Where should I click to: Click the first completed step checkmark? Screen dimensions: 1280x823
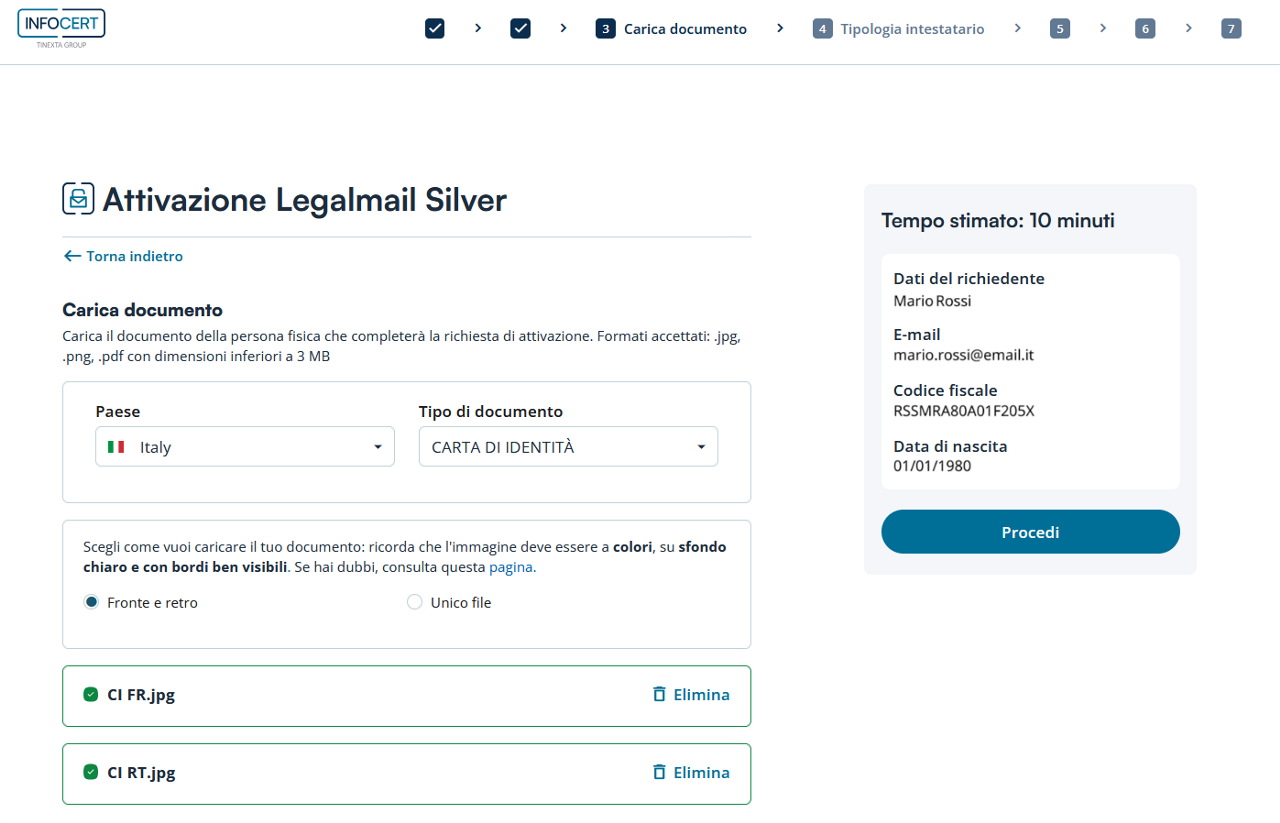[x=435, y=29]
